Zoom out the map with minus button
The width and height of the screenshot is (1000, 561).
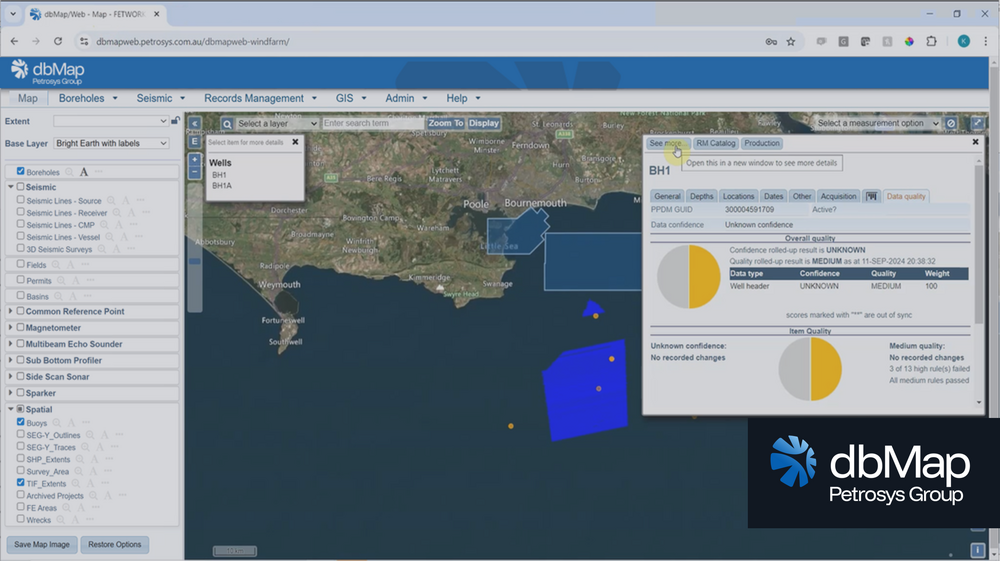[195, 171]
